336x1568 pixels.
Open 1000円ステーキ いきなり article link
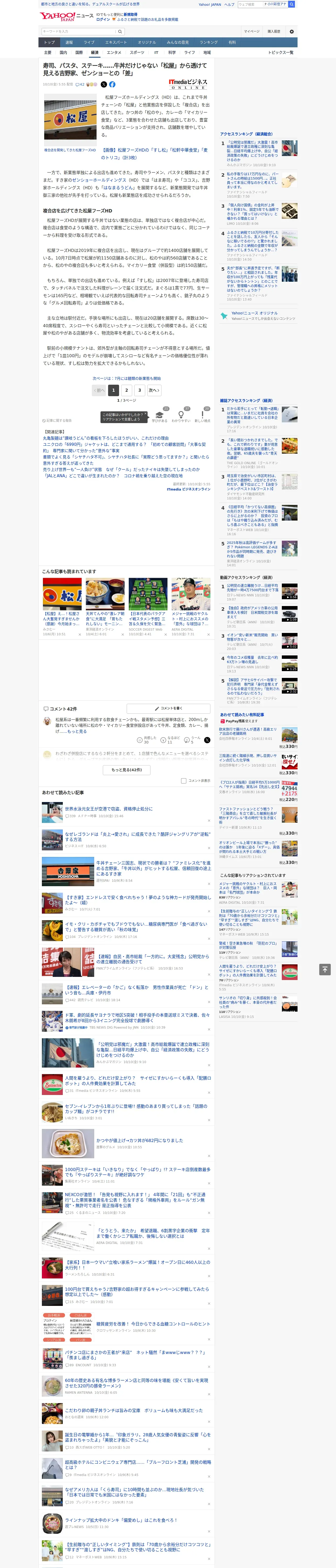tap(138, 1172)
